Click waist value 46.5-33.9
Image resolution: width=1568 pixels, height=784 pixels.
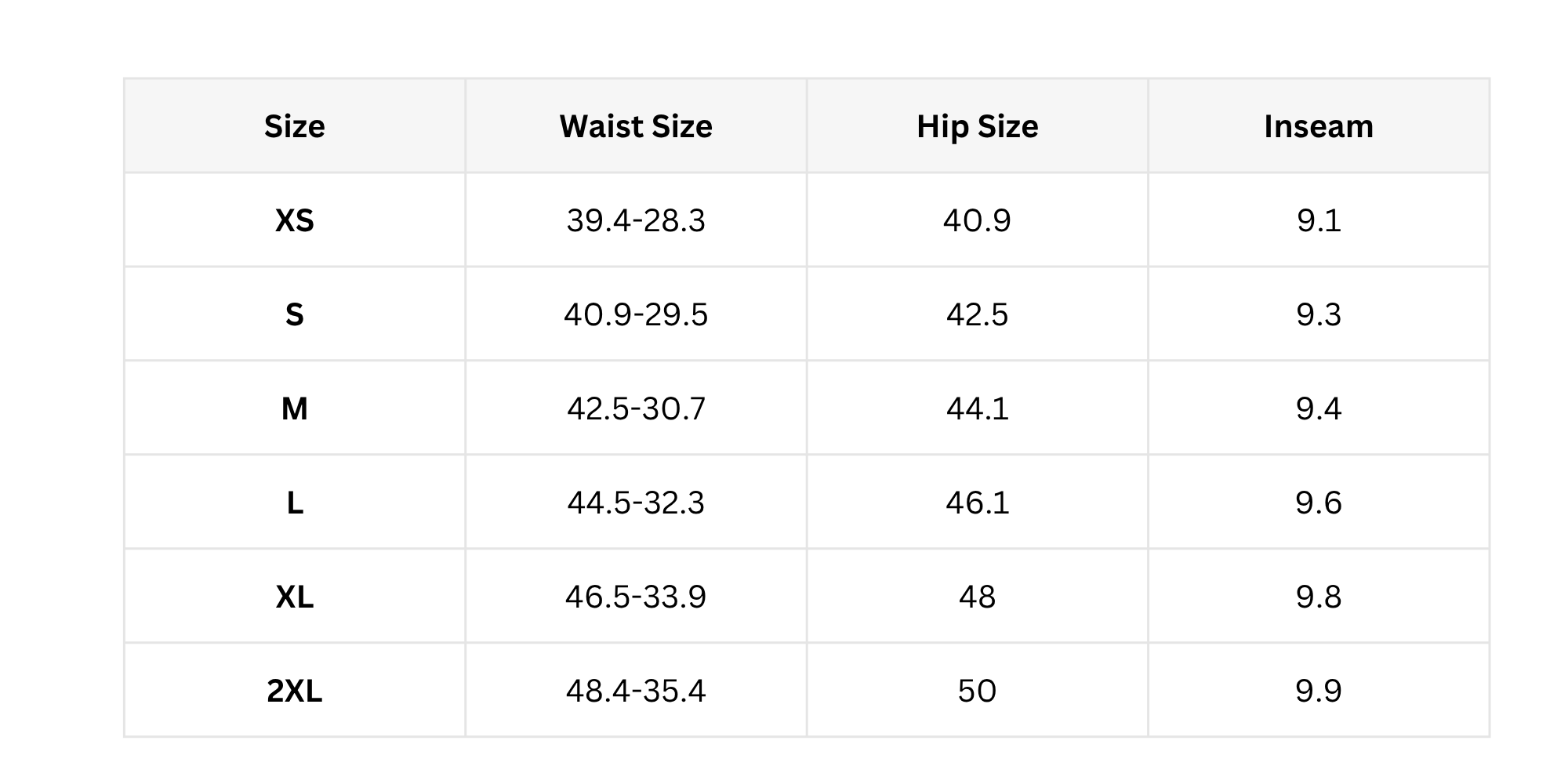coord(636,597)
